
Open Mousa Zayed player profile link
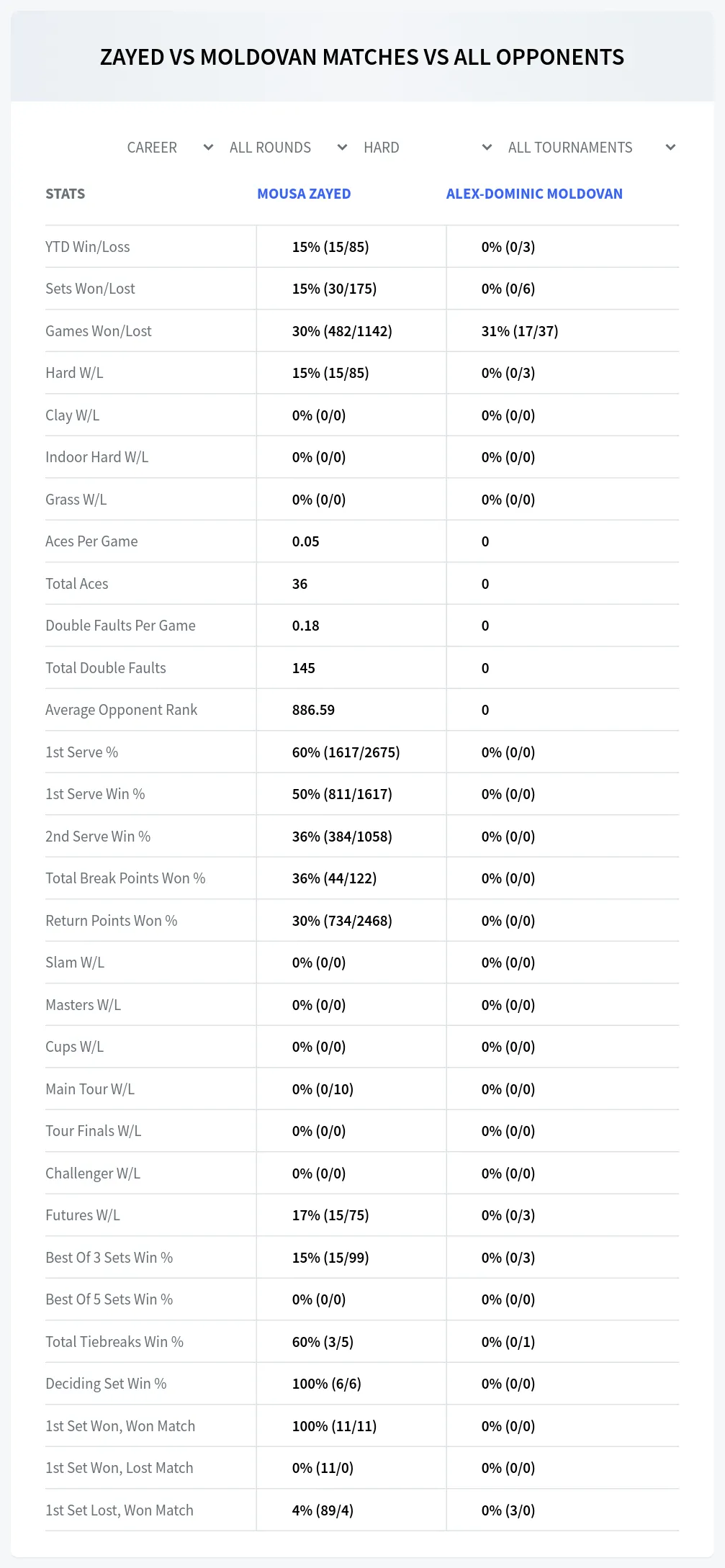click(x=304, y=194)
